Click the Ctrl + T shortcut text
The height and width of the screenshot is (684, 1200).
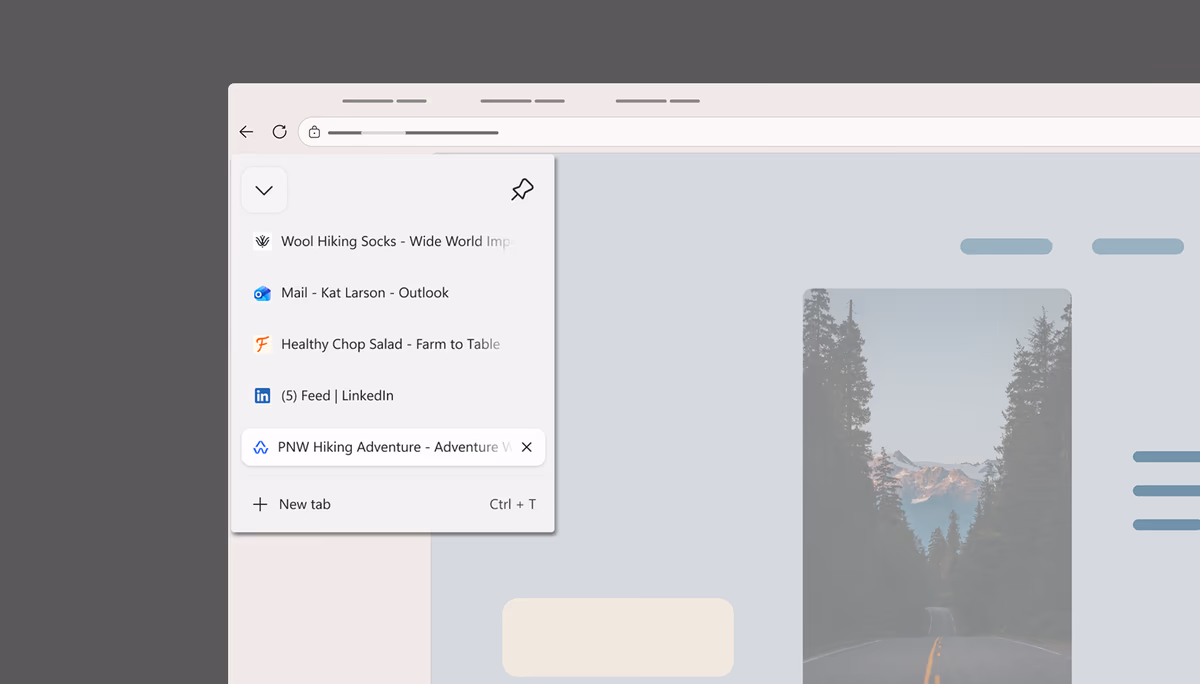coord(513,504)
